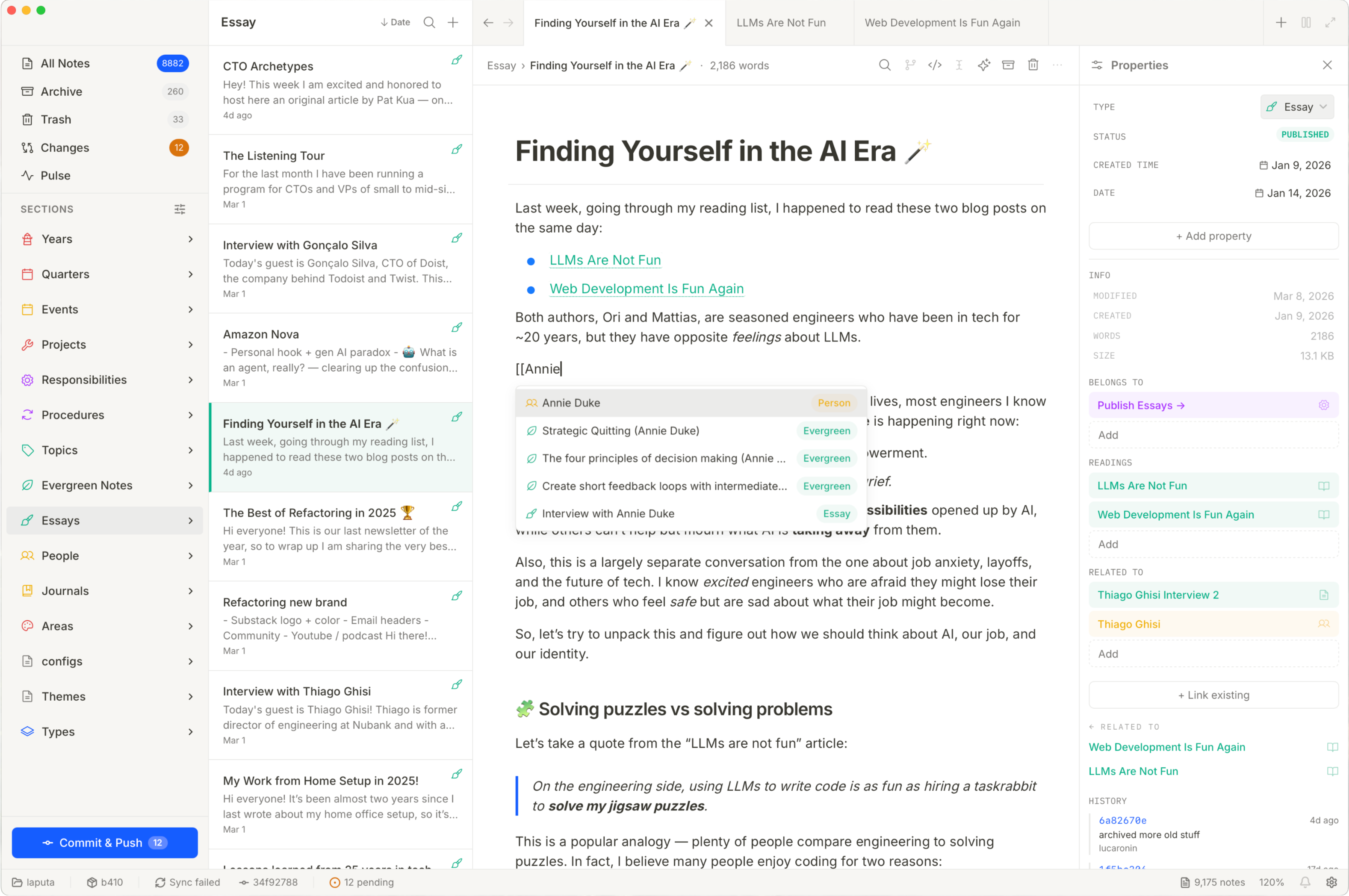Click the Commit & Push button

105,843
